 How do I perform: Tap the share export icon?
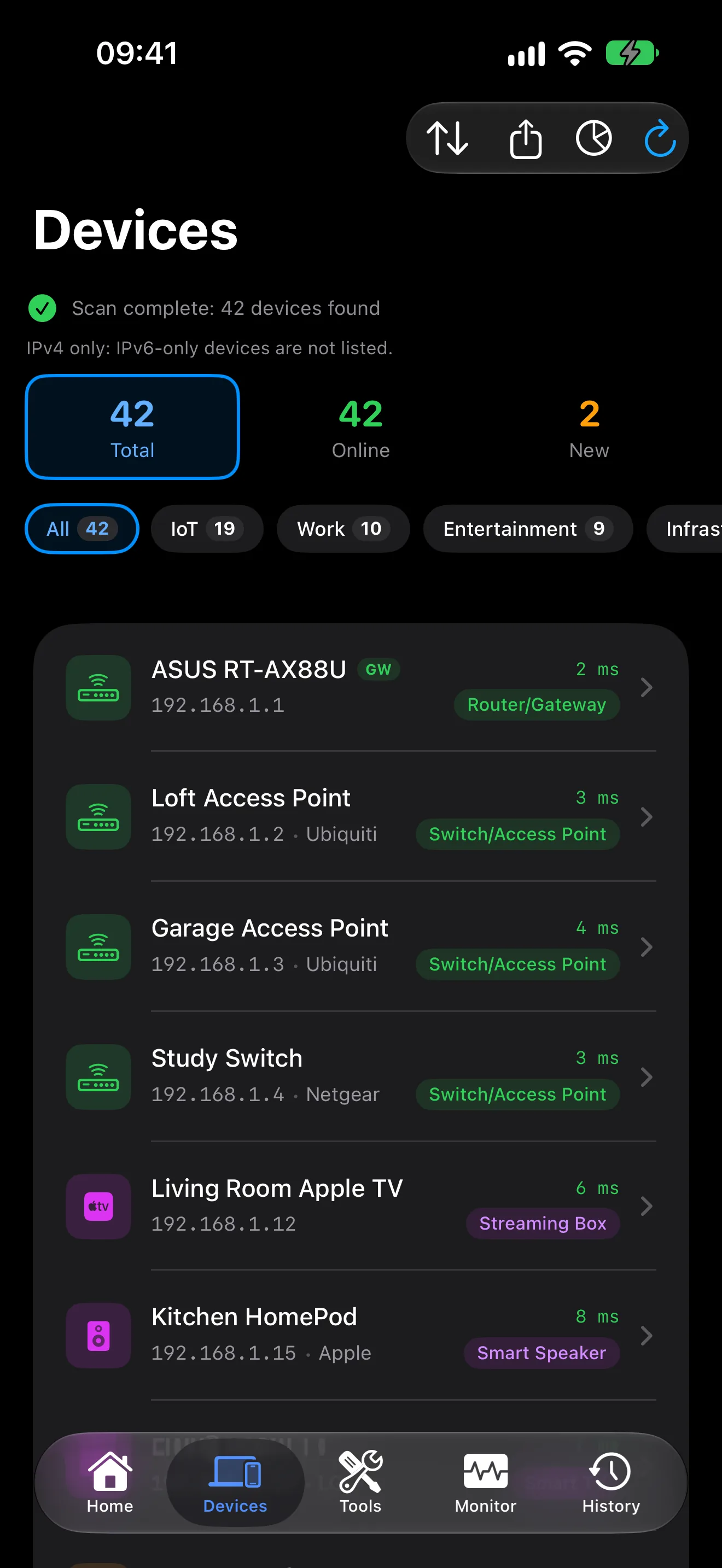[526, 138]
